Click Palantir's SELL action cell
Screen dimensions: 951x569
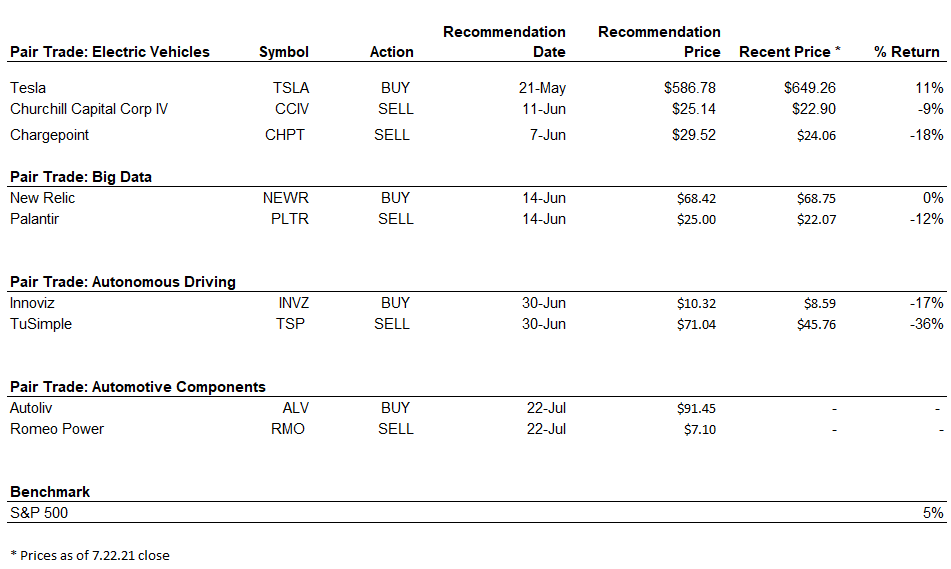[x=395, y=219]
